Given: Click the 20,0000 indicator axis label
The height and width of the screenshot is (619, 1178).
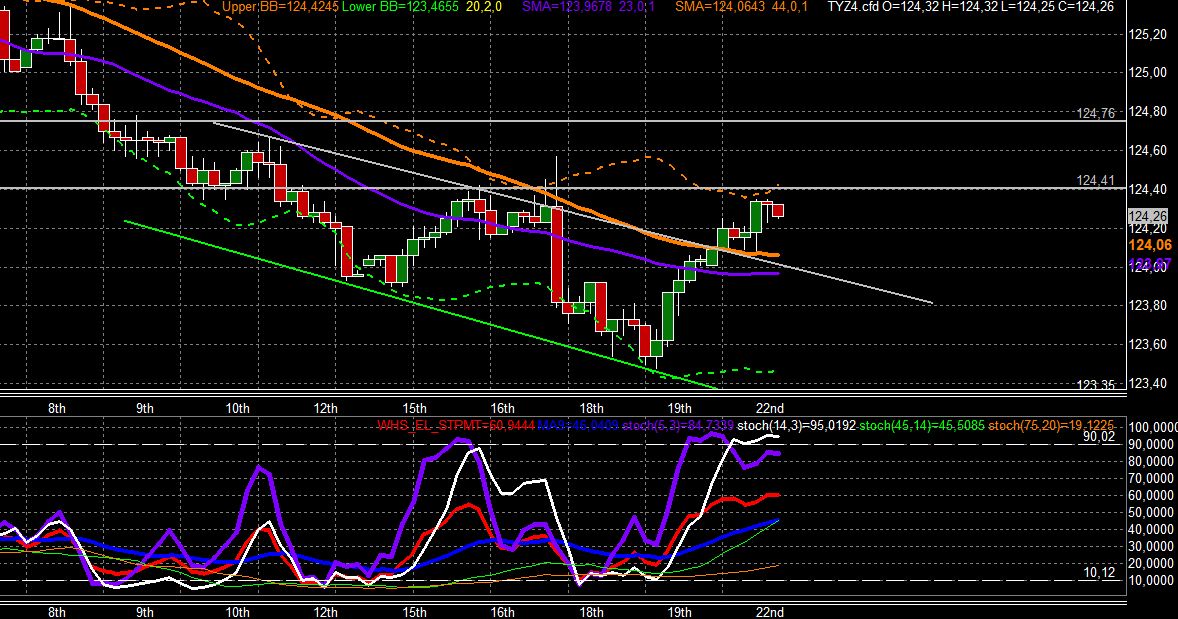Looking at the screenshot, I should coord(1153,564).
